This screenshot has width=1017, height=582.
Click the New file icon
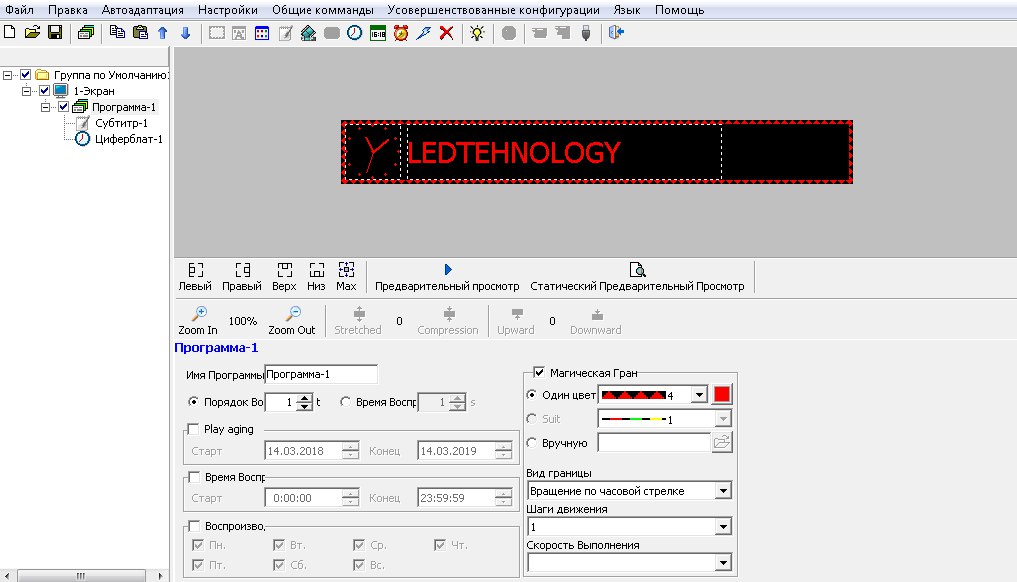pos(10,32)
